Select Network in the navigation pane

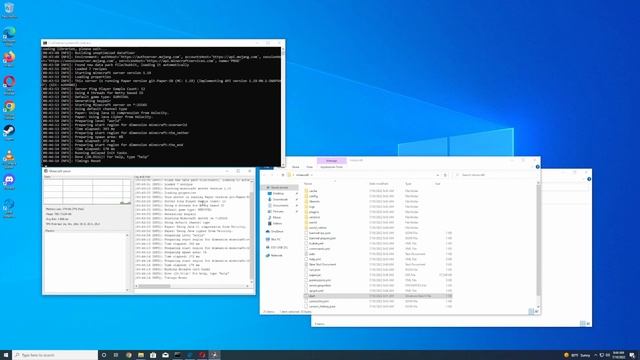(276, 256)
